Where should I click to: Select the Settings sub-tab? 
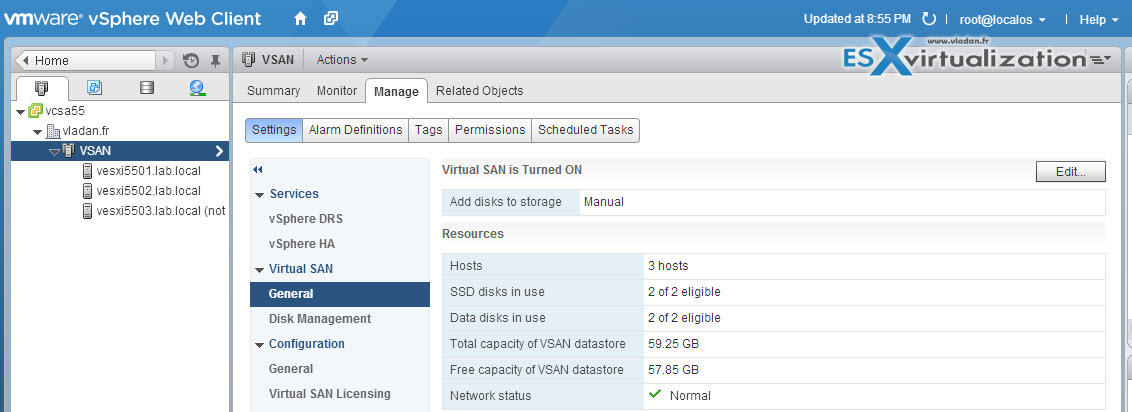pos(274,130)
